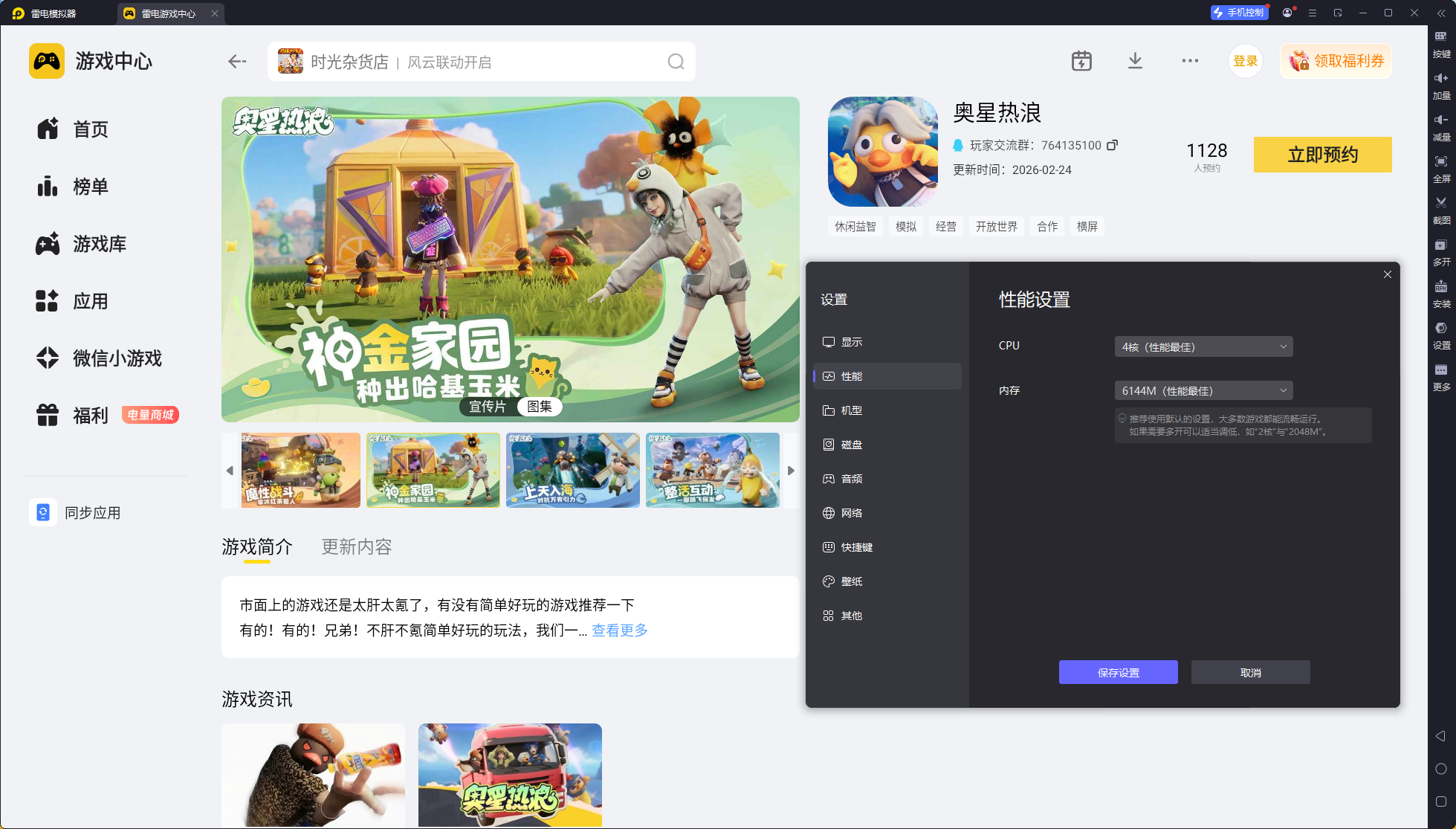
Task: Copy the player group number
Action: click(1112, 145)
